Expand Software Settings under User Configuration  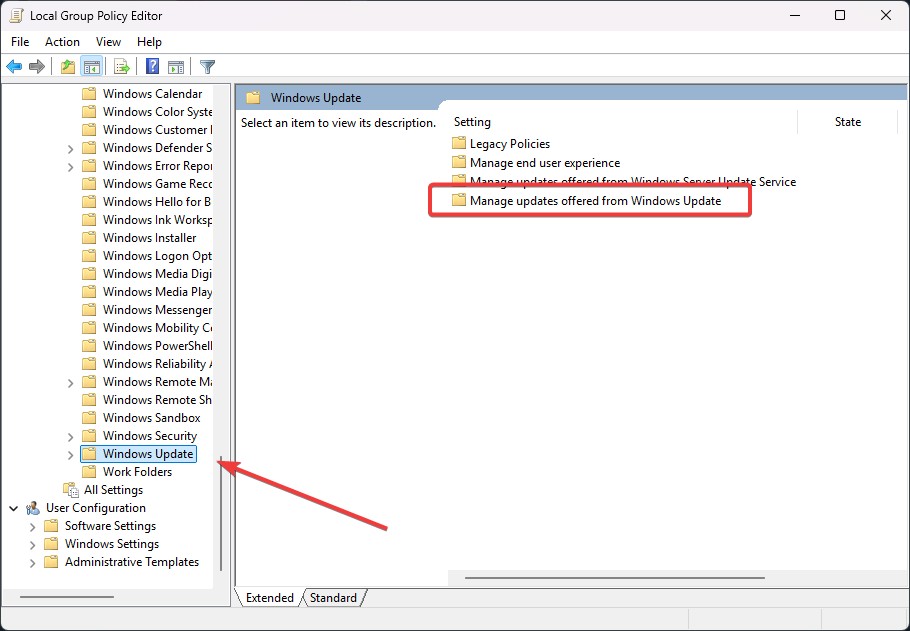[x=32, y=527]
